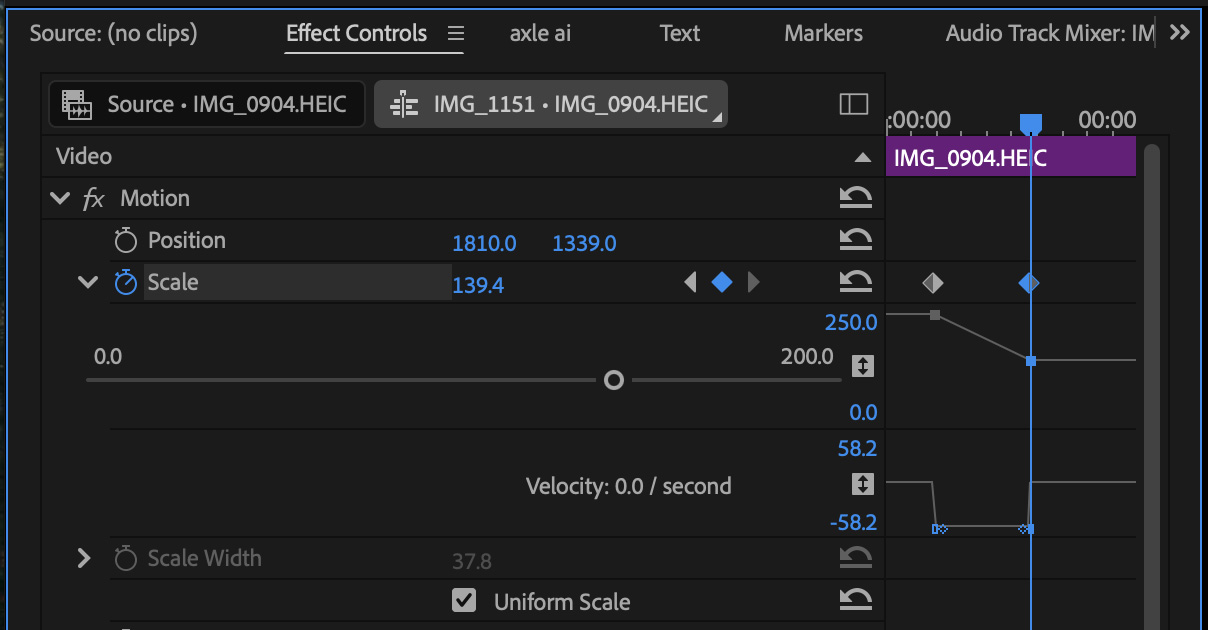1208x630 pixels.
Task: Toggle Position animation stopwatch
Action: [x=125, y=241]
